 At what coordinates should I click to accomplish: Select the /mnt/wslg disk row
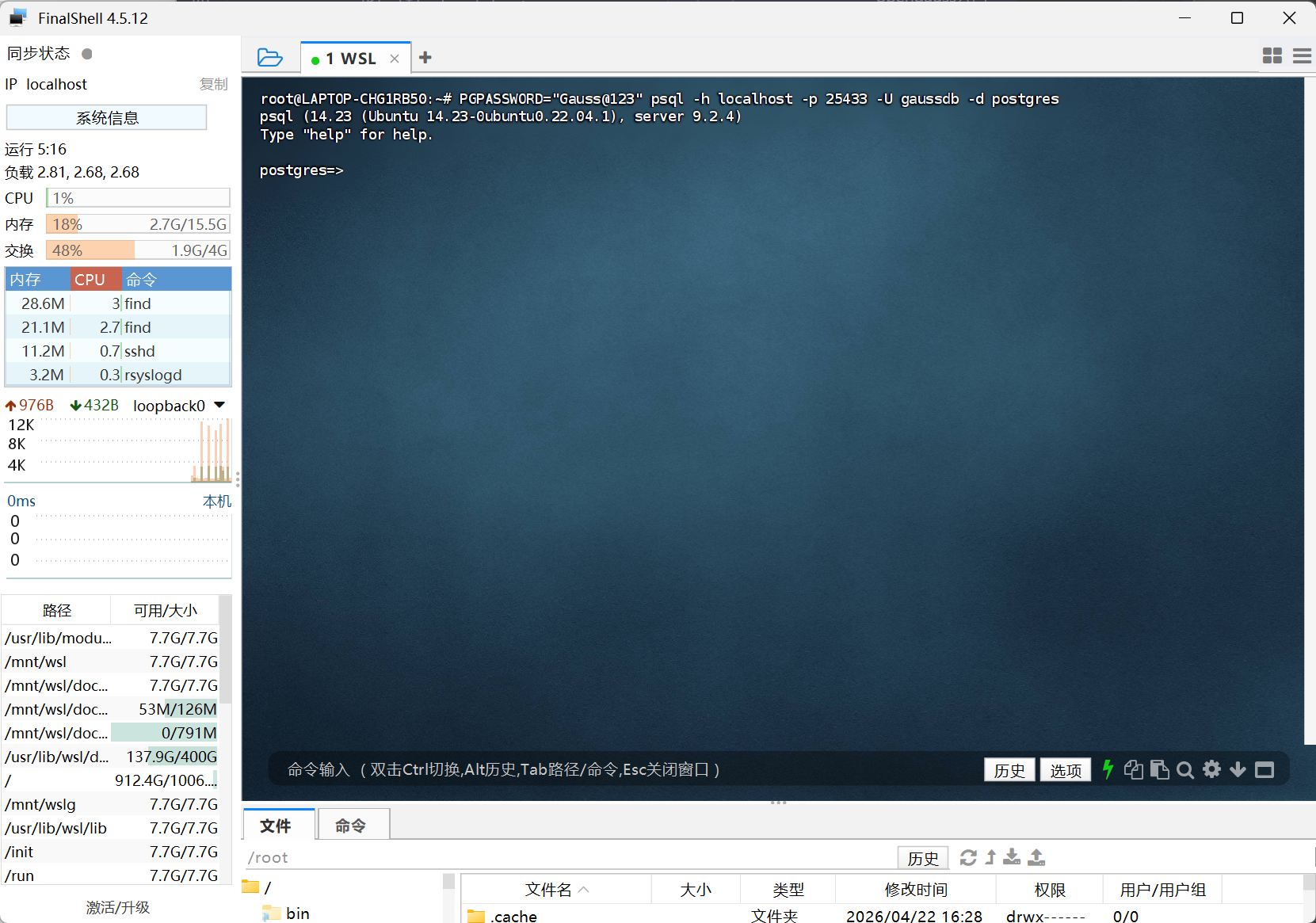(x=111, y=804)
